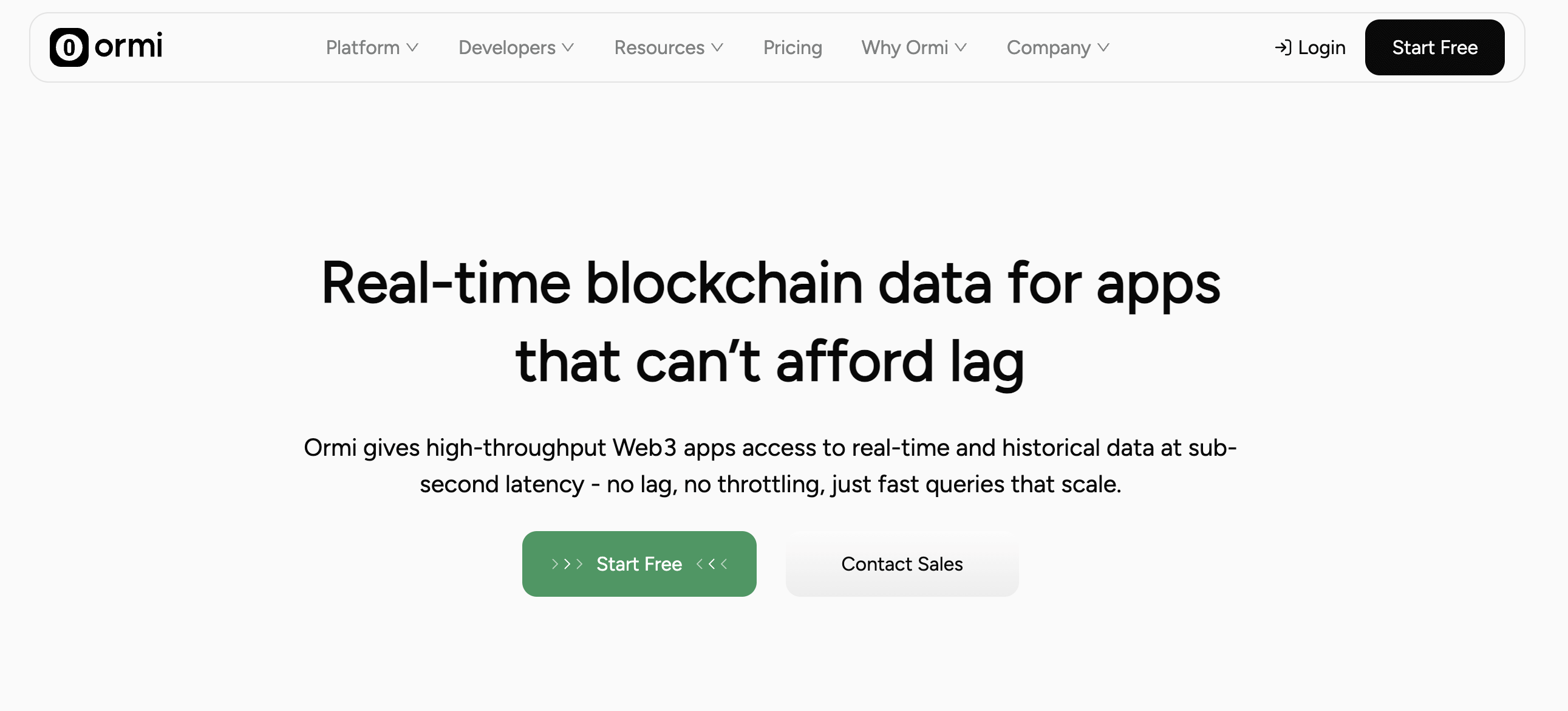This screenshot has width=1568, height=711.
Task: Open the Company navigation menu
Action: (x=1048, y=47)
